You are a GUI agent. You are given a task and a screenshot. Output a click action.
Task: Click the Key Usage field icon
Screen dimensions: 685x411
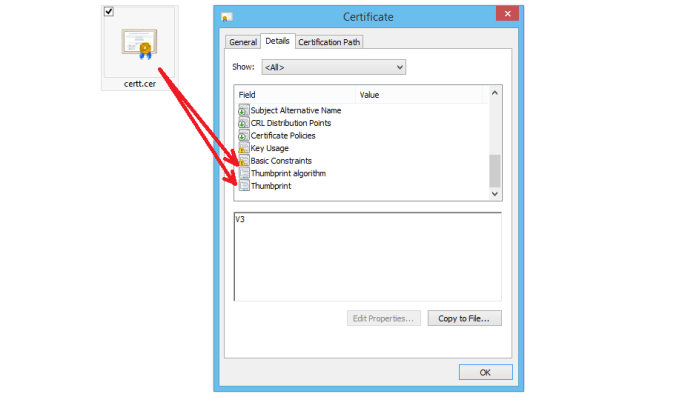pyautogui.click(x=243, y=148)
